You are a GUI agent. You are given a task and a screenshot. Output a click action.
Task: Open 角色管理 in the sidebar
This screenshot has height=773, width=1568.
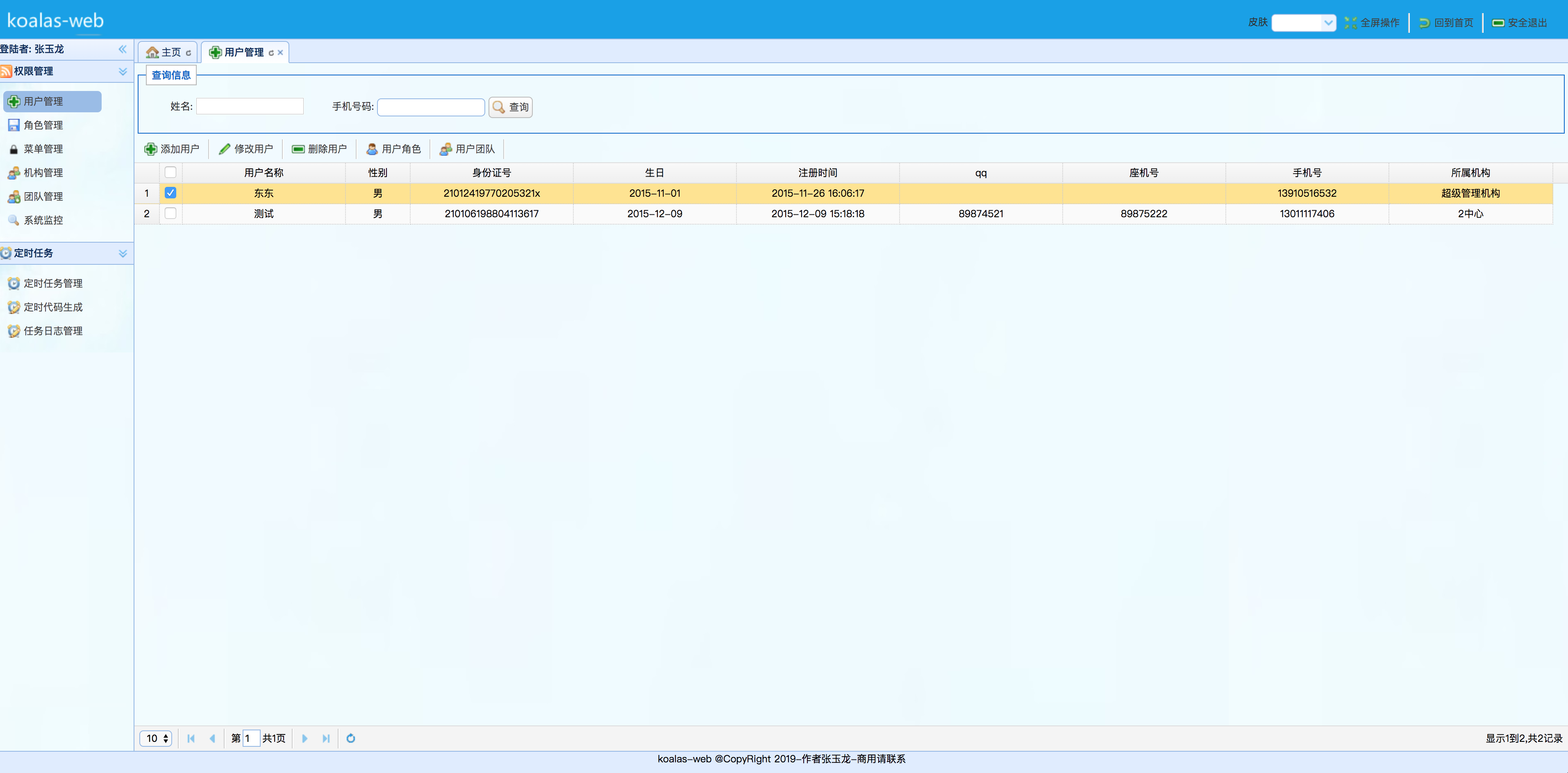click(x=35, y=125)
